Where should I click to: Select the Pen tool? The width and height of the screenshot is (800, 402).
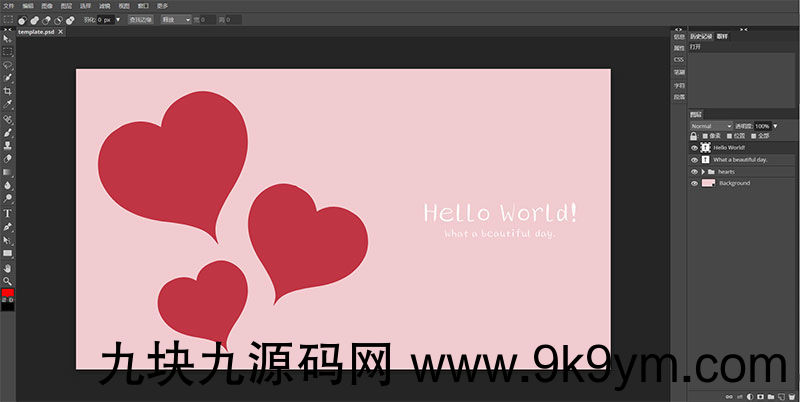point(7,227)
